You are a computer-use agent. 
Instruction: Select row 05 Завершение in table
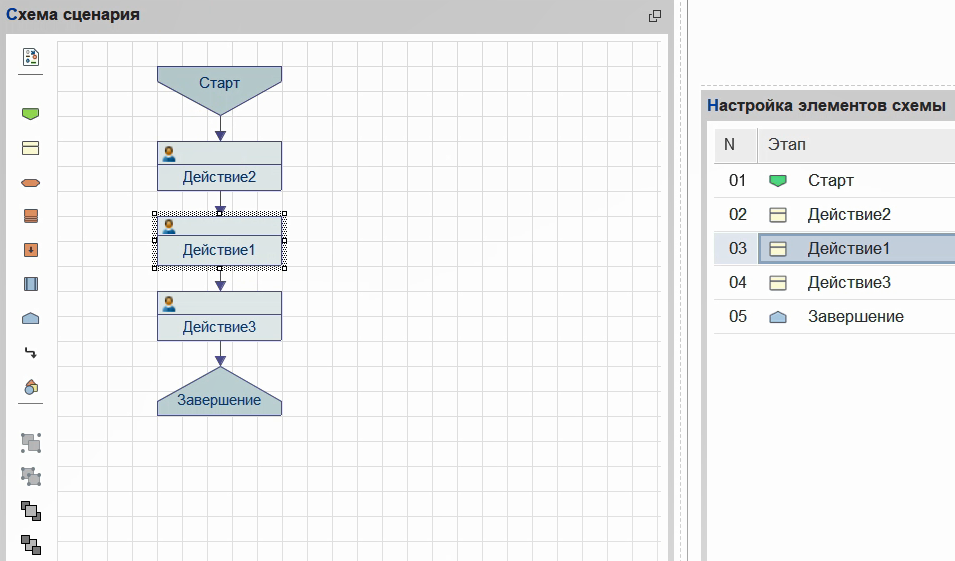tap(834, 317)
